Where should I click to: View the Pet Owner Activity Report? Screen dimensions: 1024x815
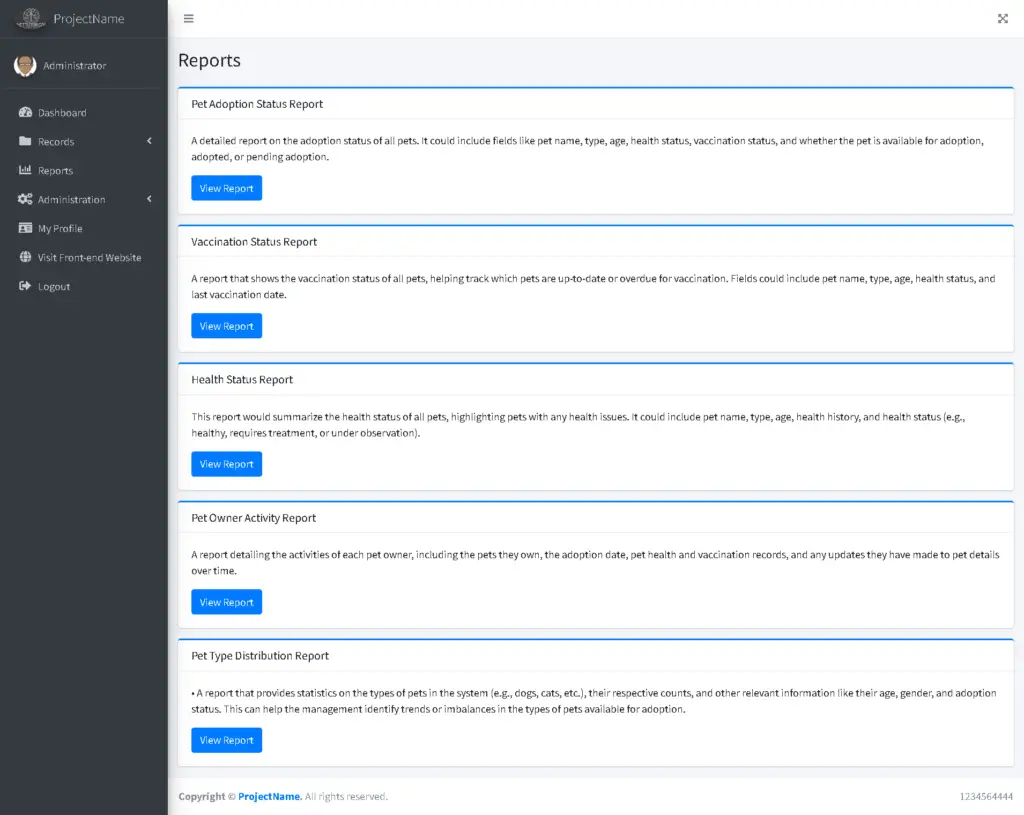click(226, 602)
